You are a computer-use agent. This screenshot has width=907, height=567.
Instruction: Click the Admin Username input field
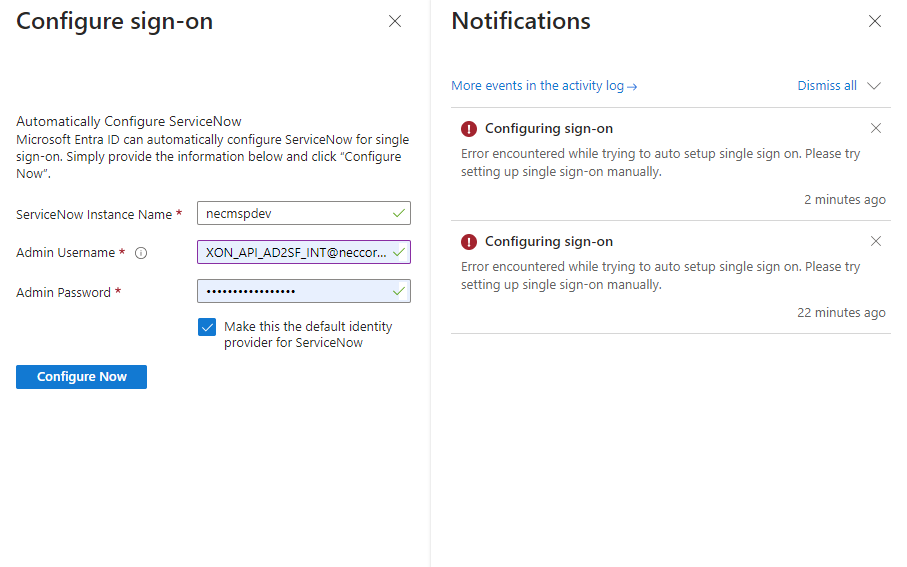point(304,252)
